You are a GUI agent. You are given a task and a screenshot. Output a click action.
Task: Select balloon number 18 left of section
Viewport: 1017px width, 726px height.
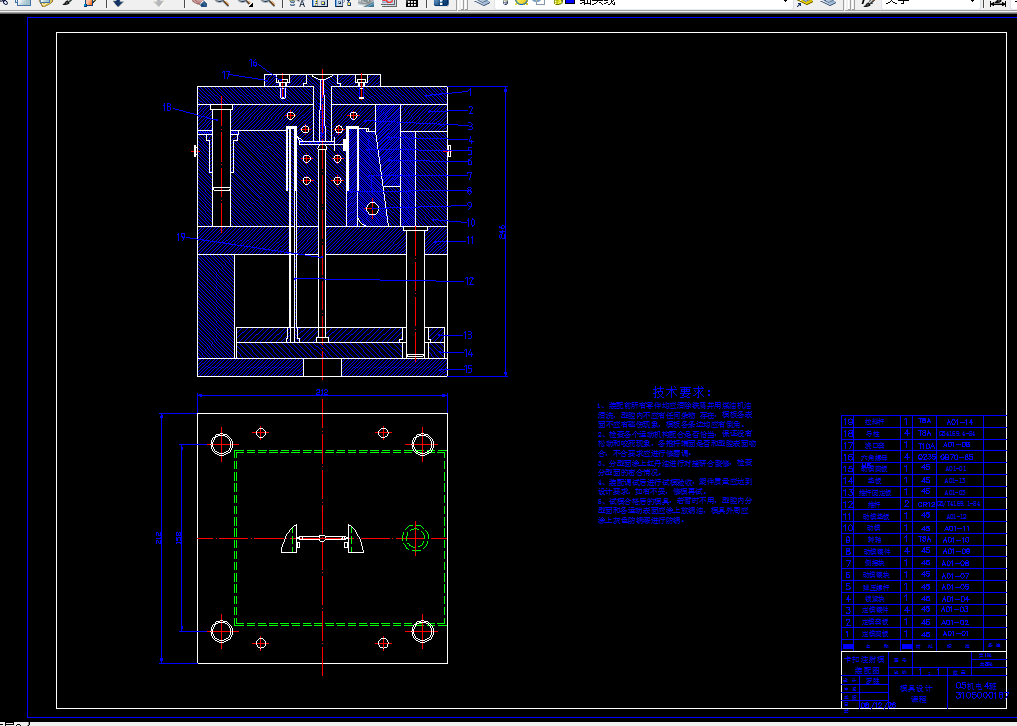tap(167, 108)
